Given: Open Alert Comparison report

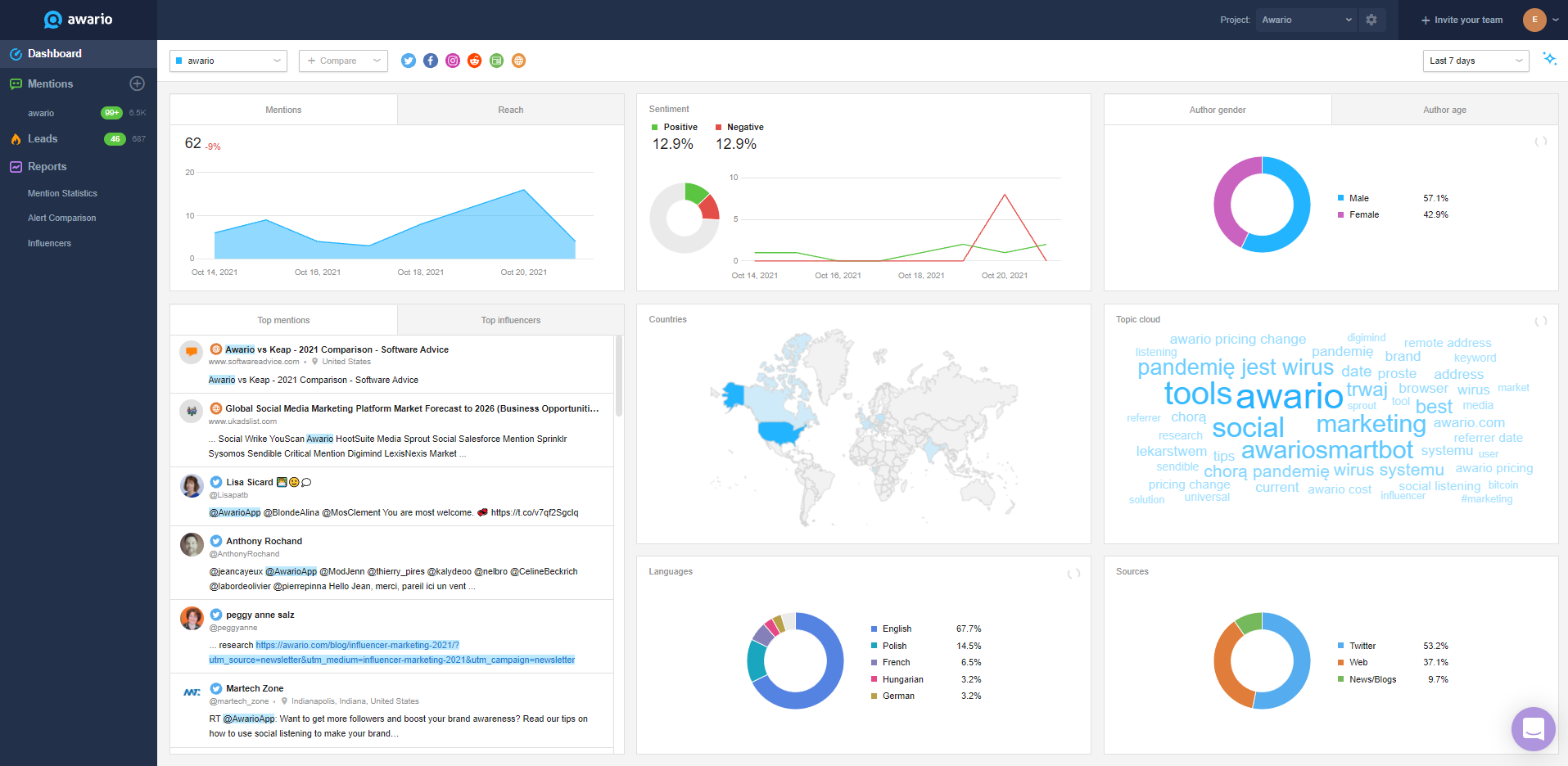Looking at the screenshot, I should 61,218.
